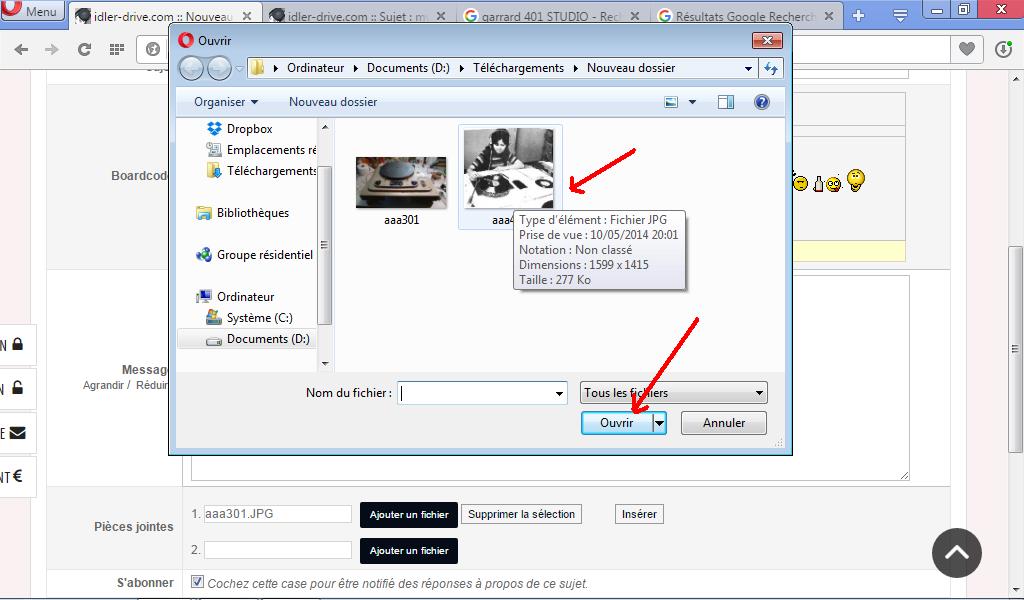The width and height of the screenshot is (1024, 600).
Task: Expand the Nom du fichier dropdown arrow
Action: pos(559,394)
